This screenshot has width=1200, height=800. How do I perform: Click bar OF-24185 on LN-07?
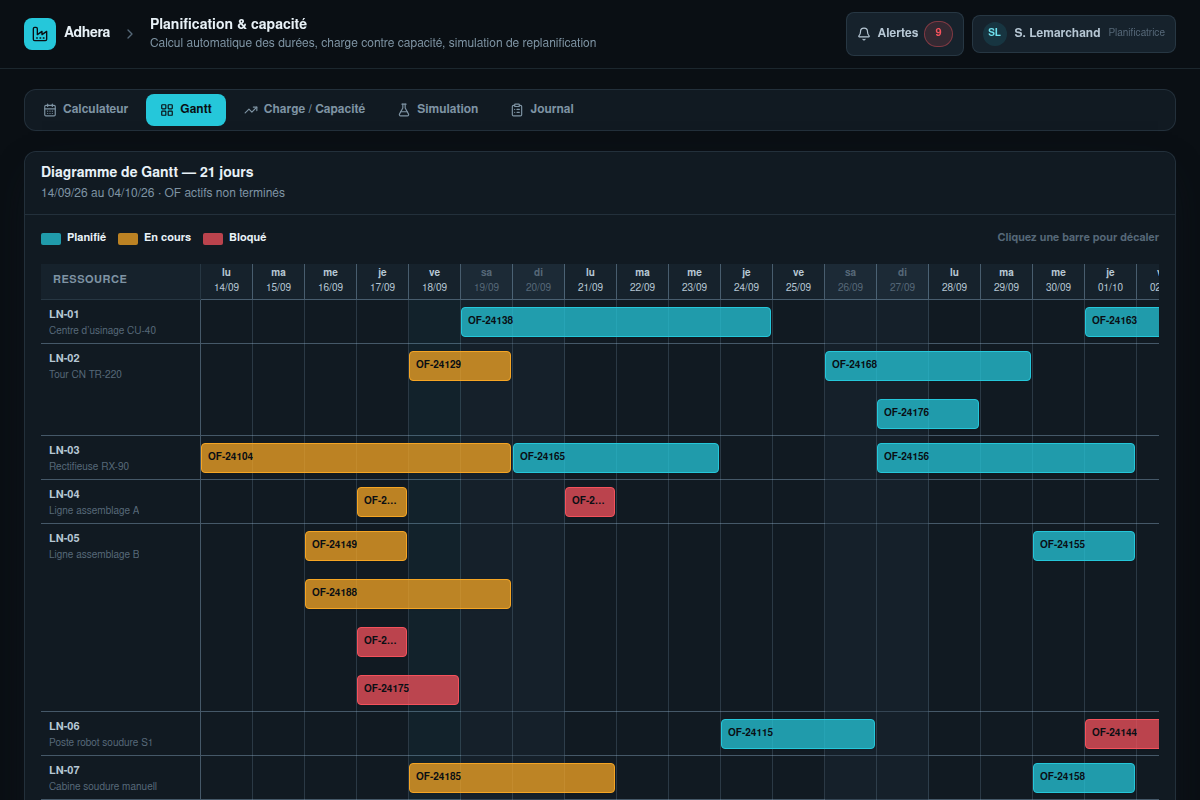(512, 777)
